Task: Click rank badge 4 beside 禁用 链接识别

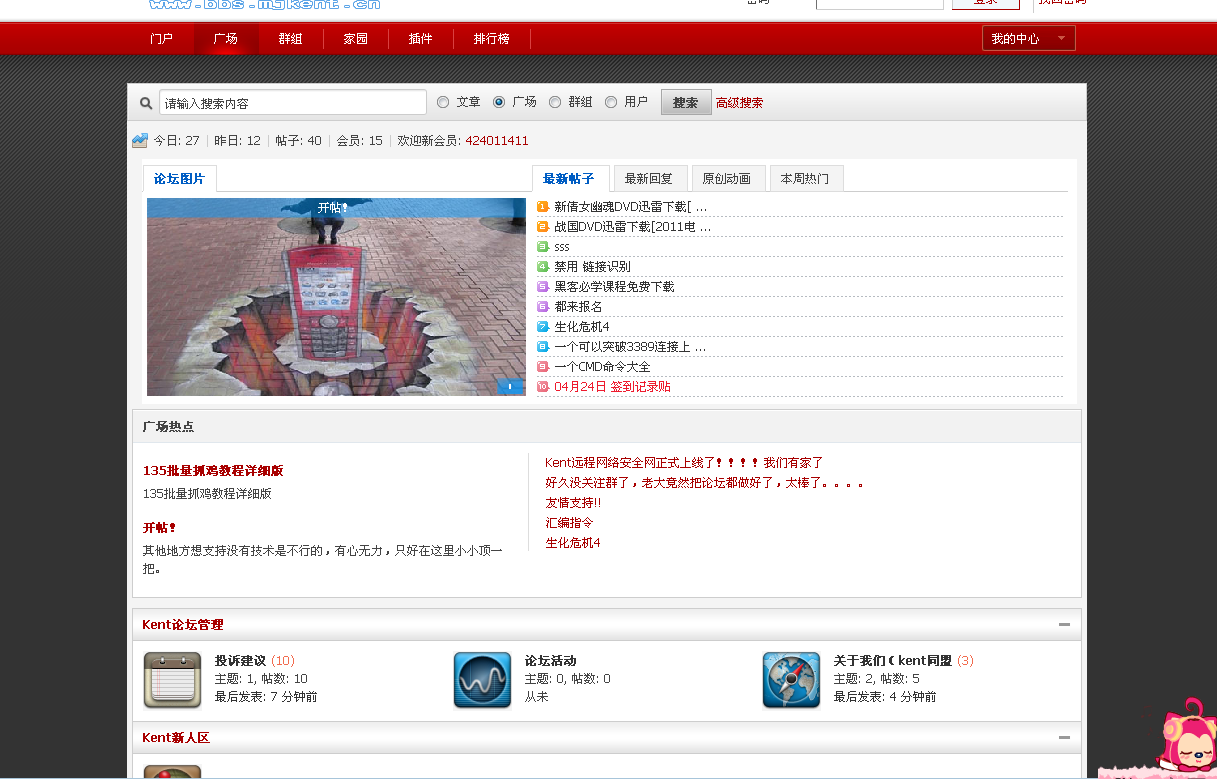Action: tap(543, 267)
